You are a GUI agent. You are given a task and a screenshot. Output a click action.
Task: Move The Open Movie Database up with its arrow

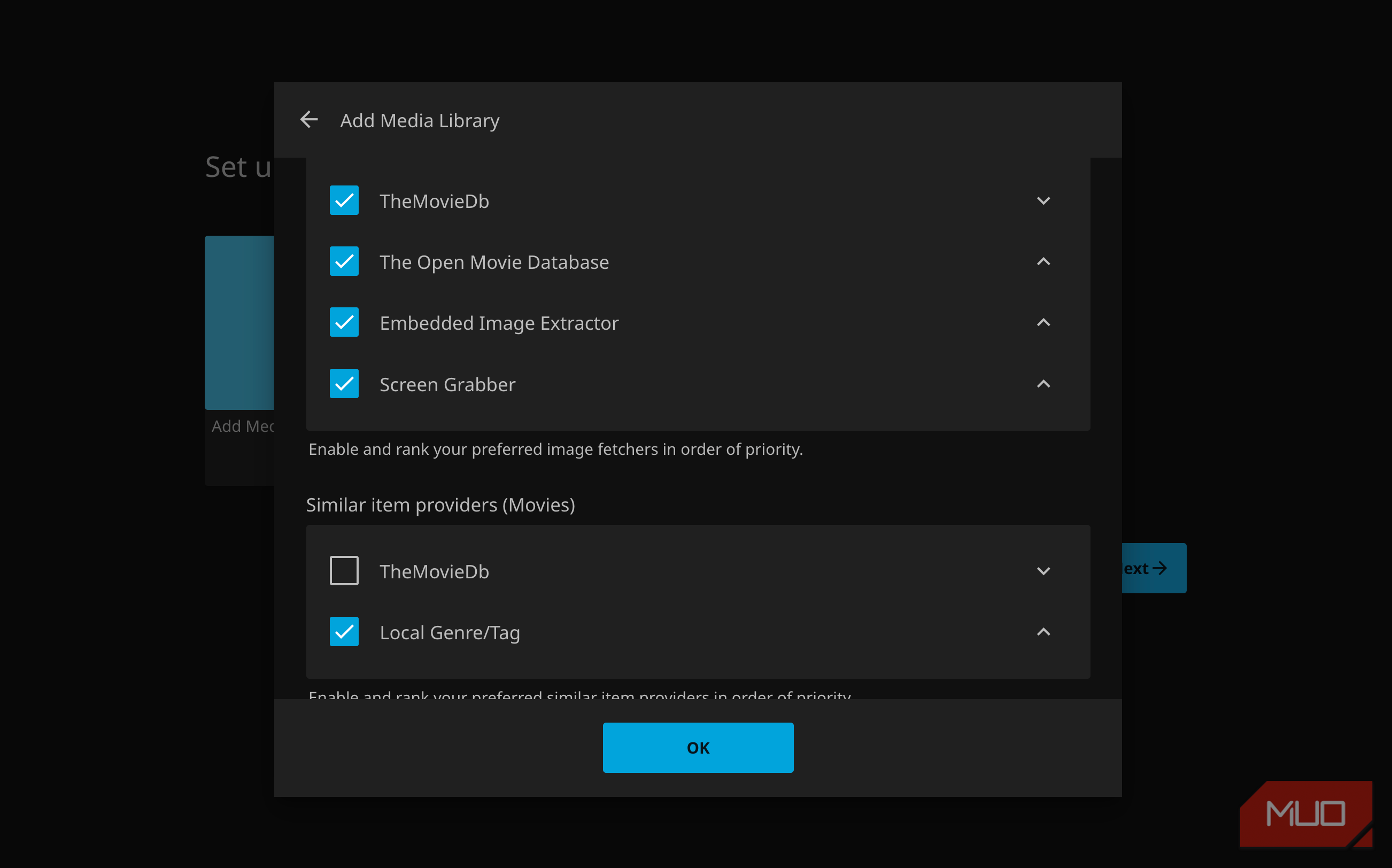pos(1043,261)
